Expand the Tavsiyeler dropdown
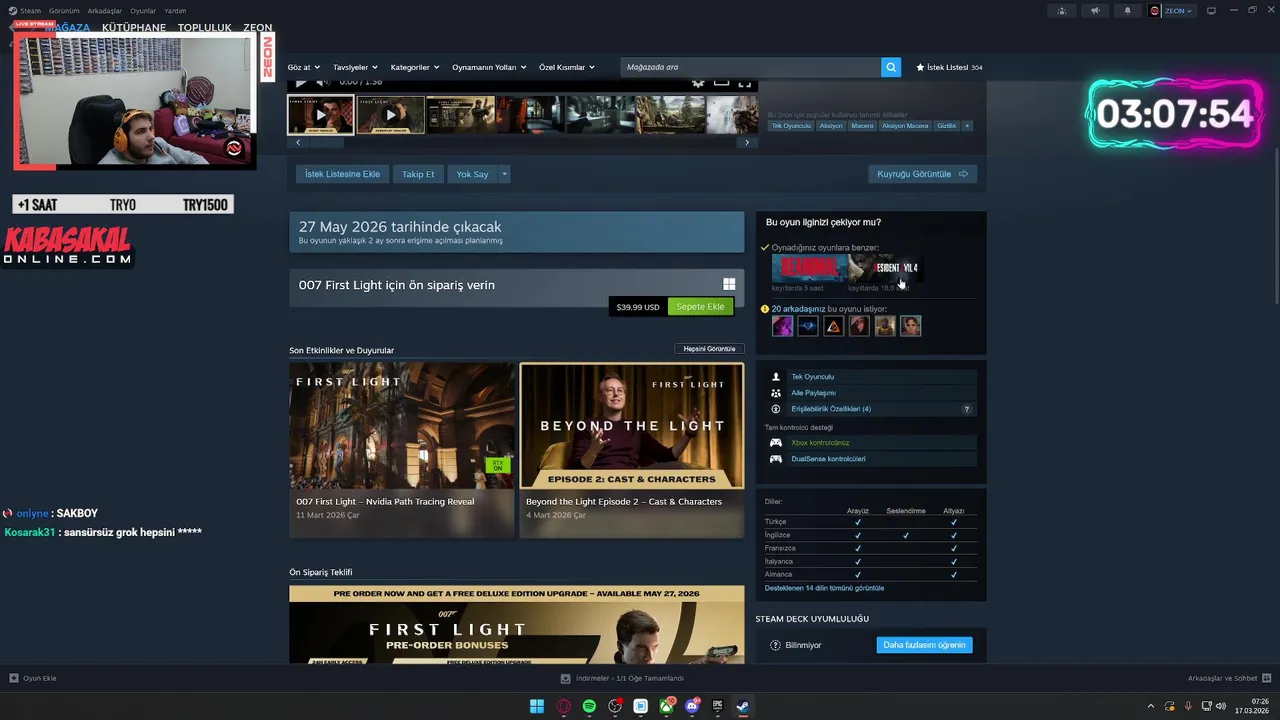 click(356, 67)
